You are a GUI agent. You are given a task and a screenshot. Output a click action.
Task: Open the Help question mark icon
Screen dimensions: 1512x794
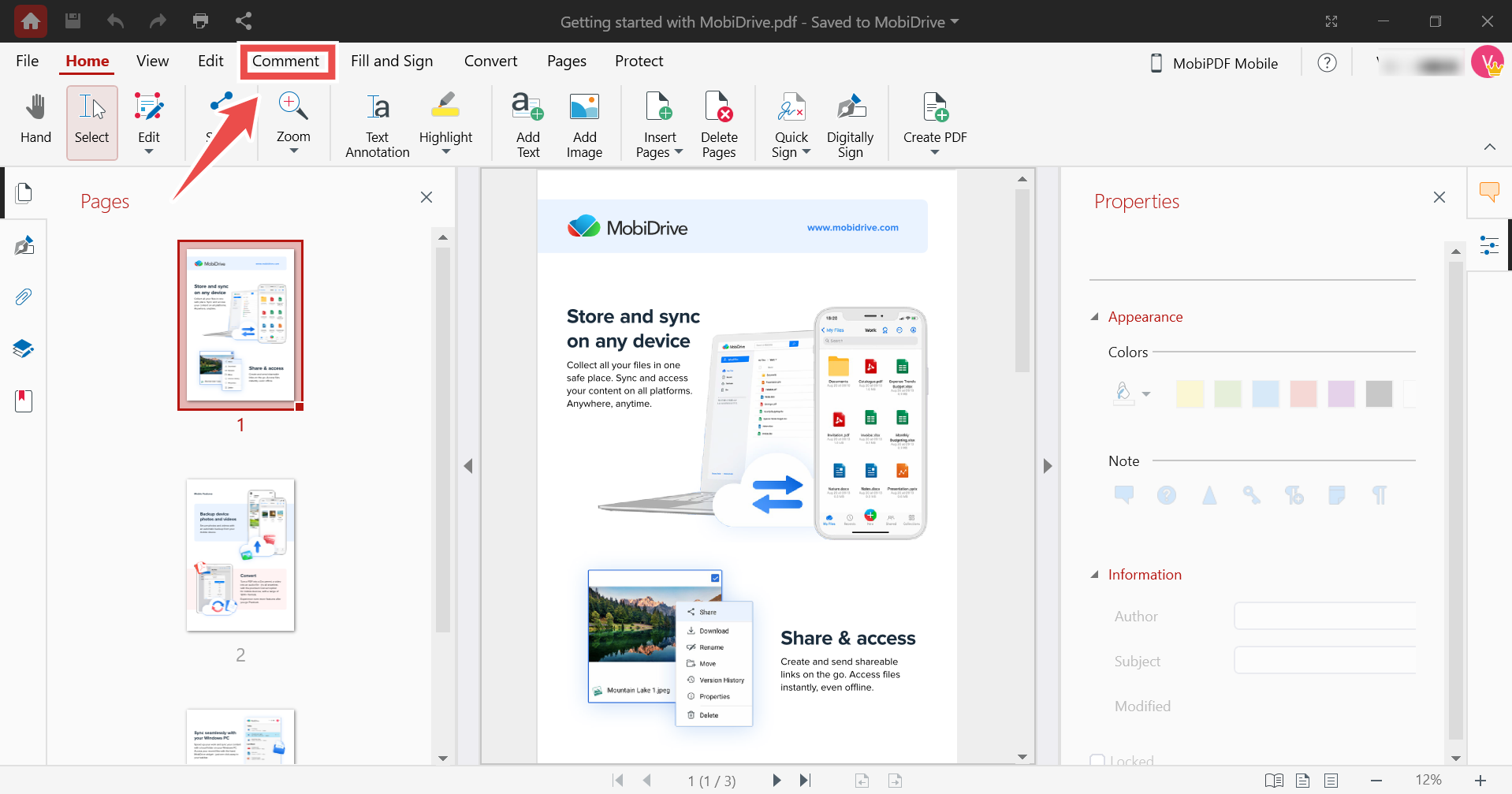tap(1328, 63)
